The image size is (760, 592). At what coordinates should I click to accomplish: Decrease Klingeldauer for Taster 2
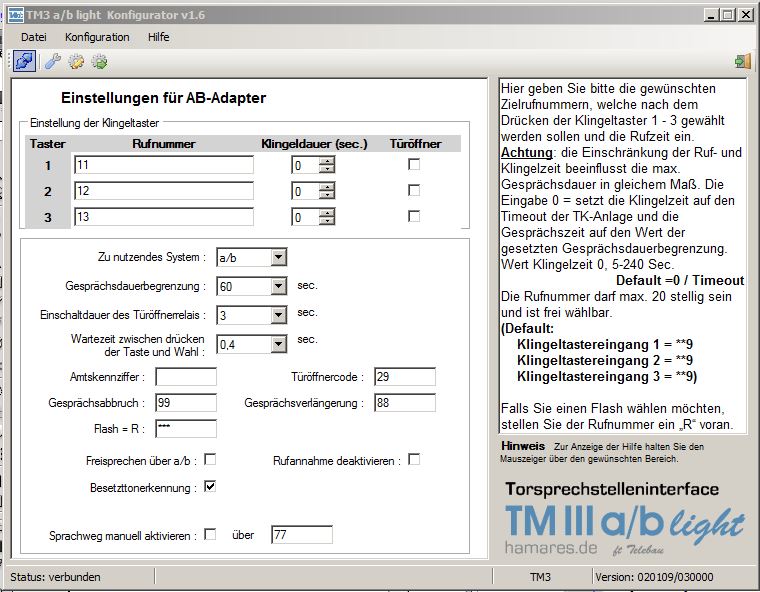(x=327, y=194)
